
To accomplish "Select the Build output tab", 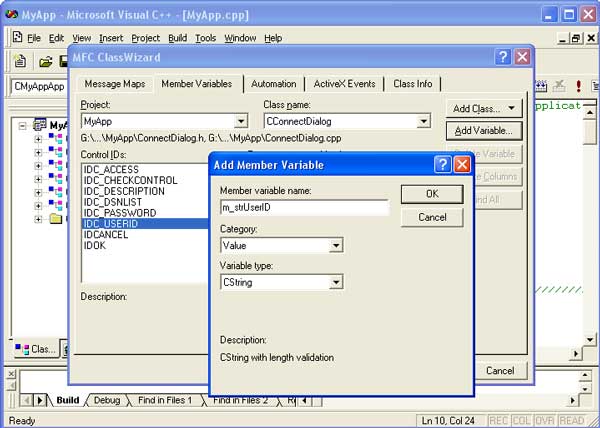I will (x=68, y=400).
